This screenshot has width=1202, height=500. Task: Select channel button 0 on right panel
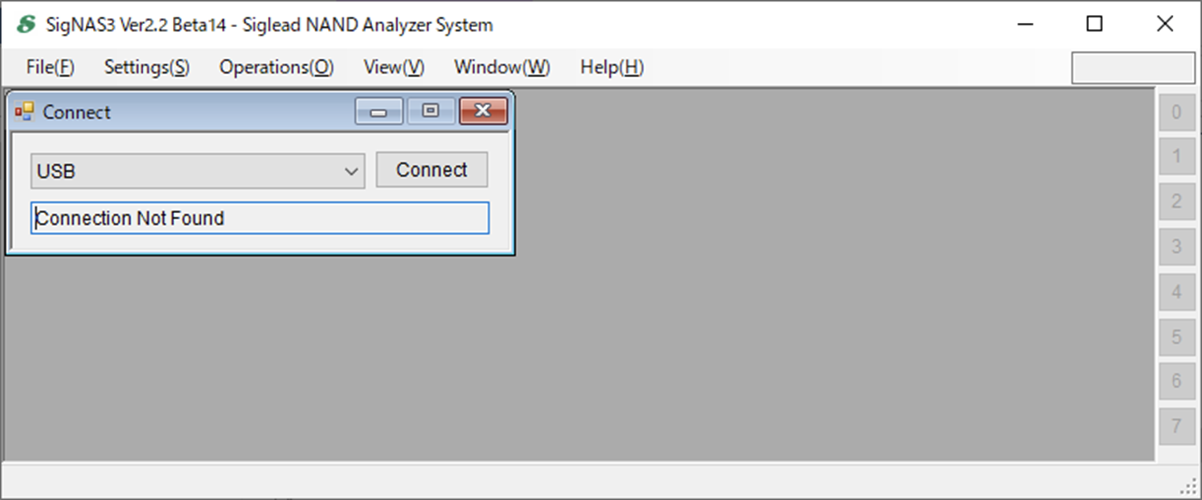tap(1176, 112)
